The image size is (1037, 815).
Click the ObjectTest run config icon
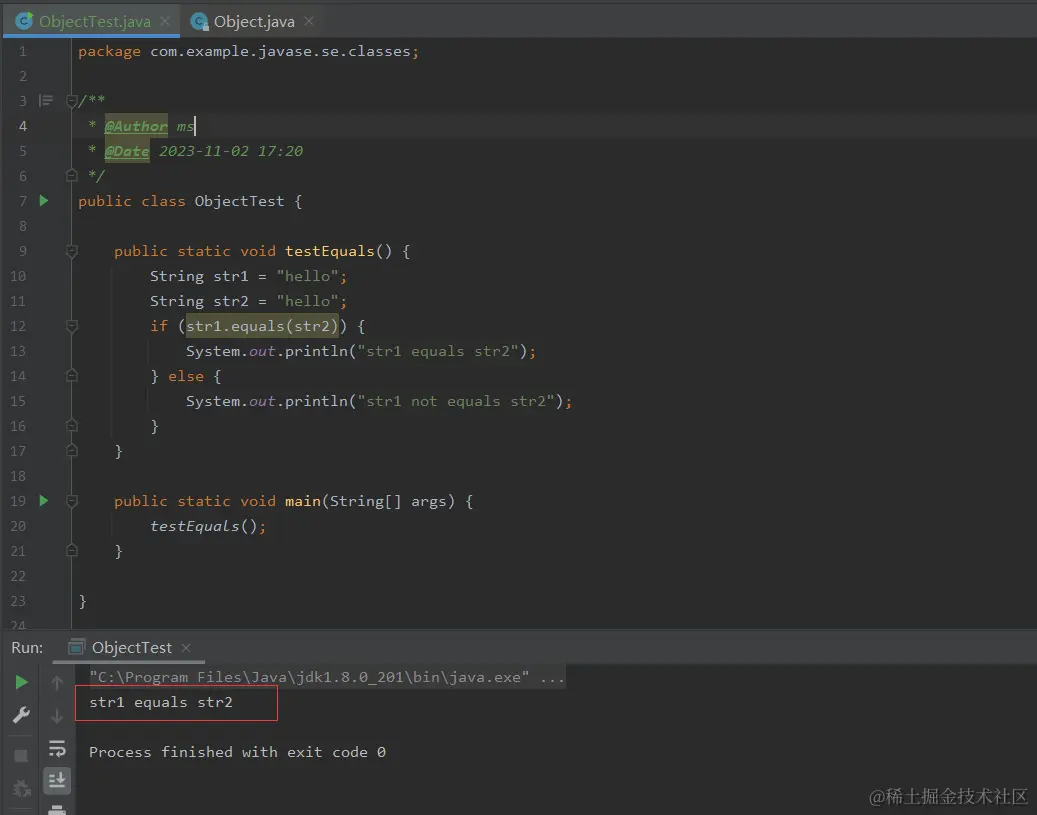(77, 647)
